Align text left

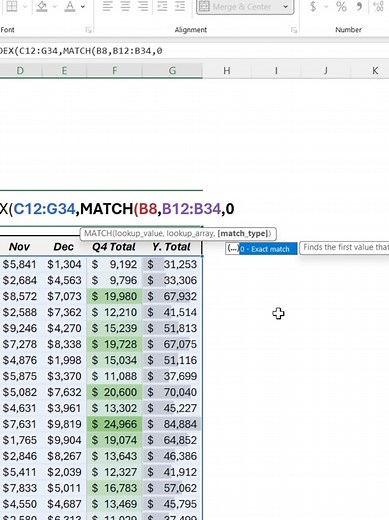coord(107,6)
